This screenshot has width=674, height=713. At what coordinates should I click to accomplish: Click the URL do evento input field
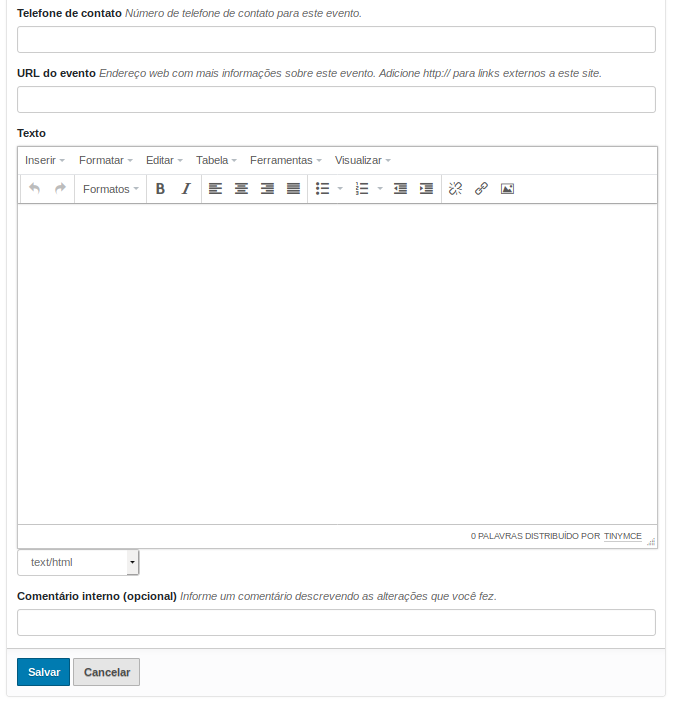click(x=336, y=100)
